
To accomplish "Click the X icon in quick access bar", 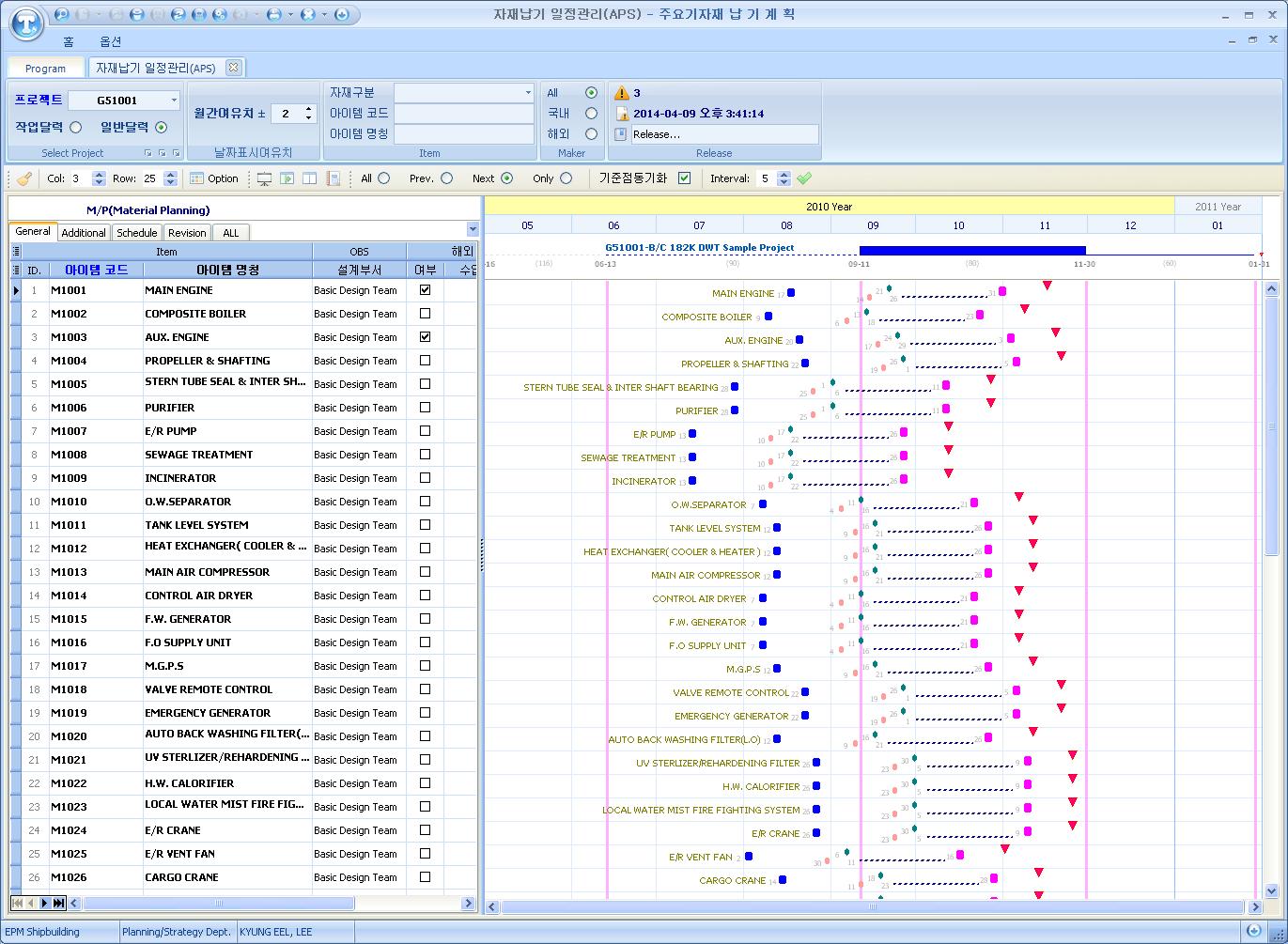I will (307, 14).
